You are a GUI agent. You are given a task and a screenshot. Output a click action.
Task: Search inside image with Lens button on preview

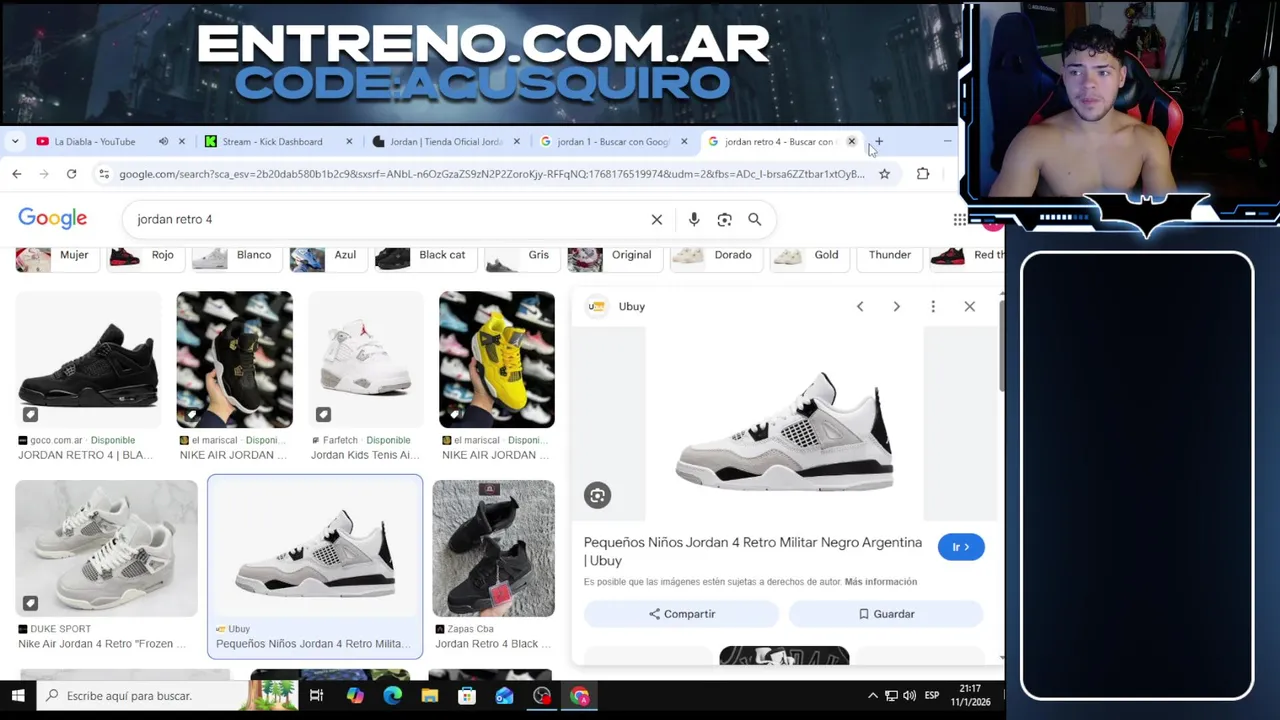[x=597, y=495]
